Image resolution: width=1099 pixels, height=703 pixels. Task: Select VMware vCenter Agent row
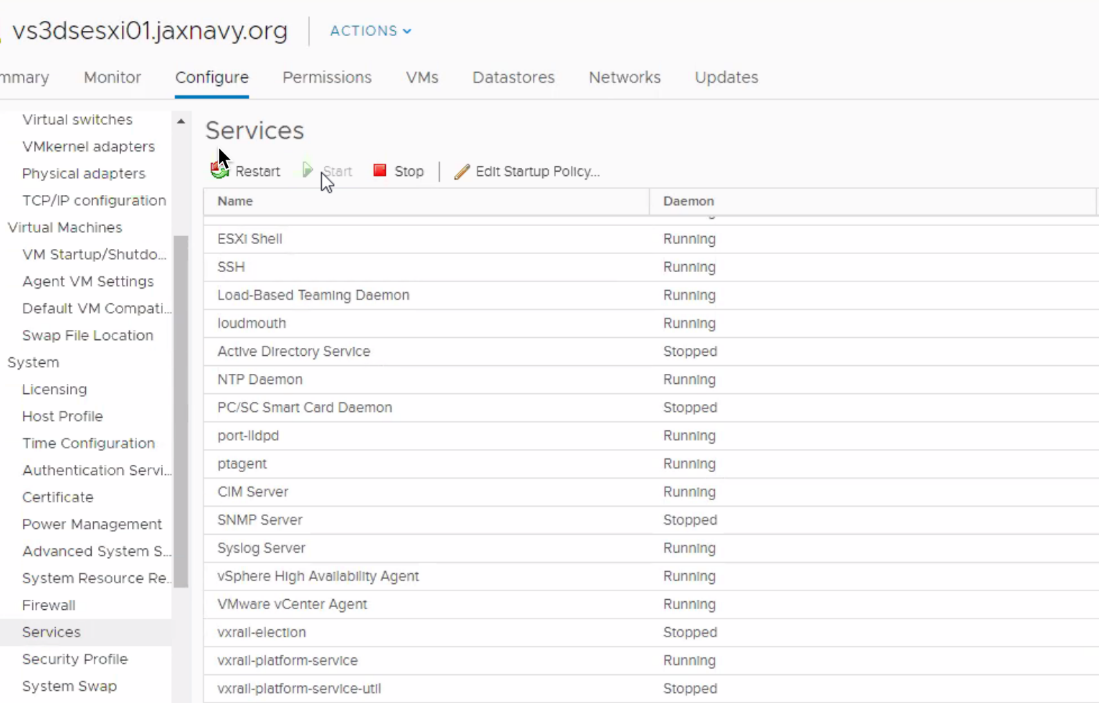click(651, 604)
